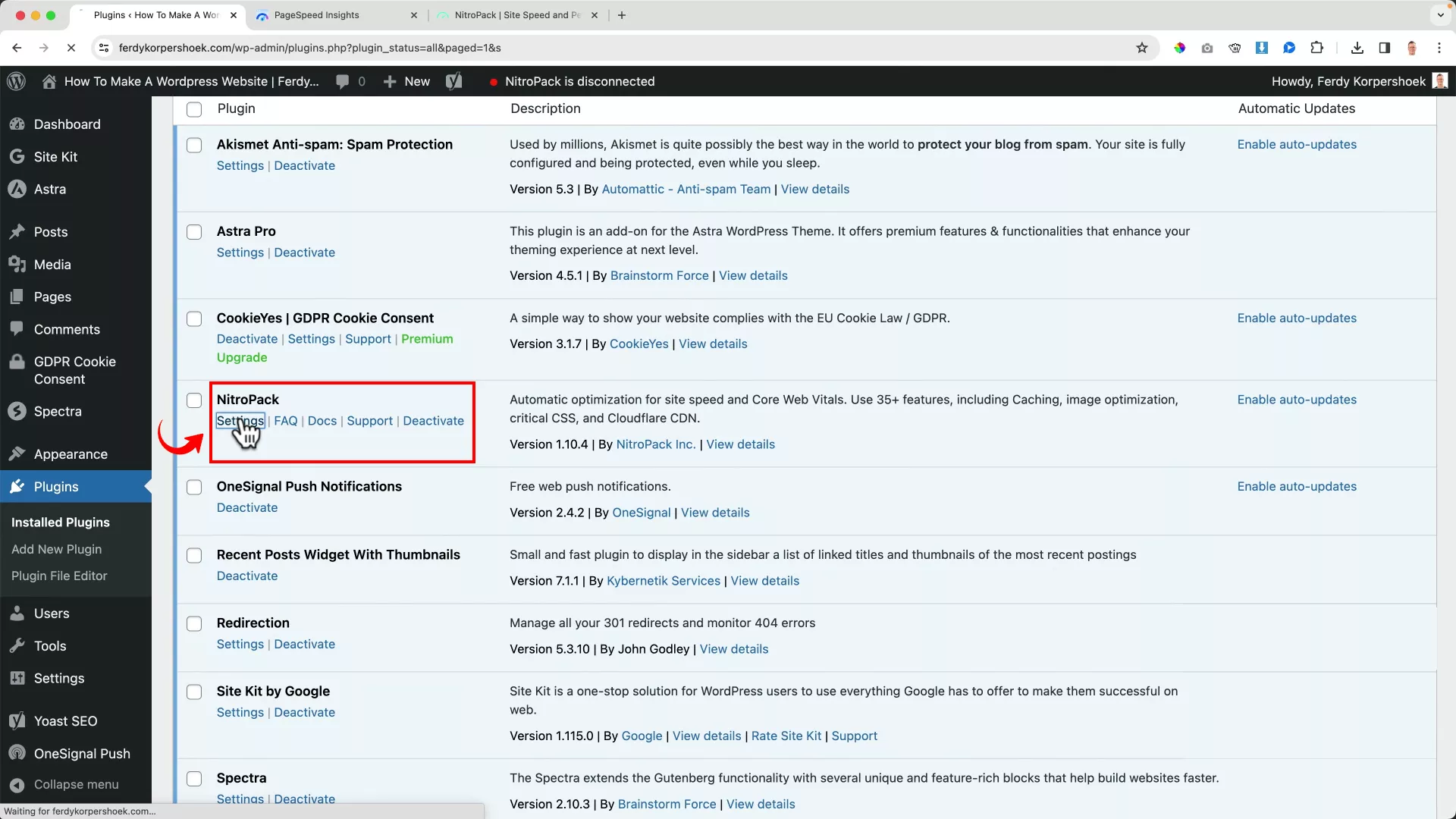
Task: Click the Yoast SEO icon in the admin bar
Action: point(453,81)
